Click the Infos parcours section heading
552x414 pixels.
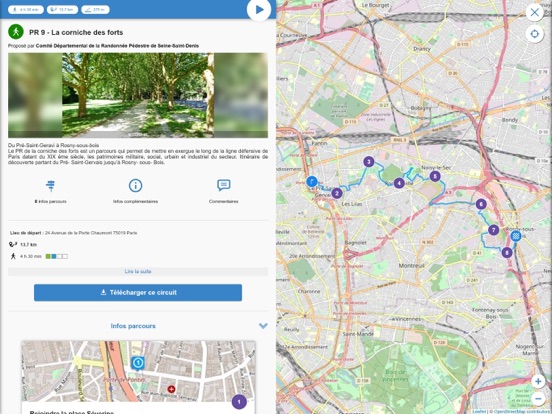pos(133,326)
